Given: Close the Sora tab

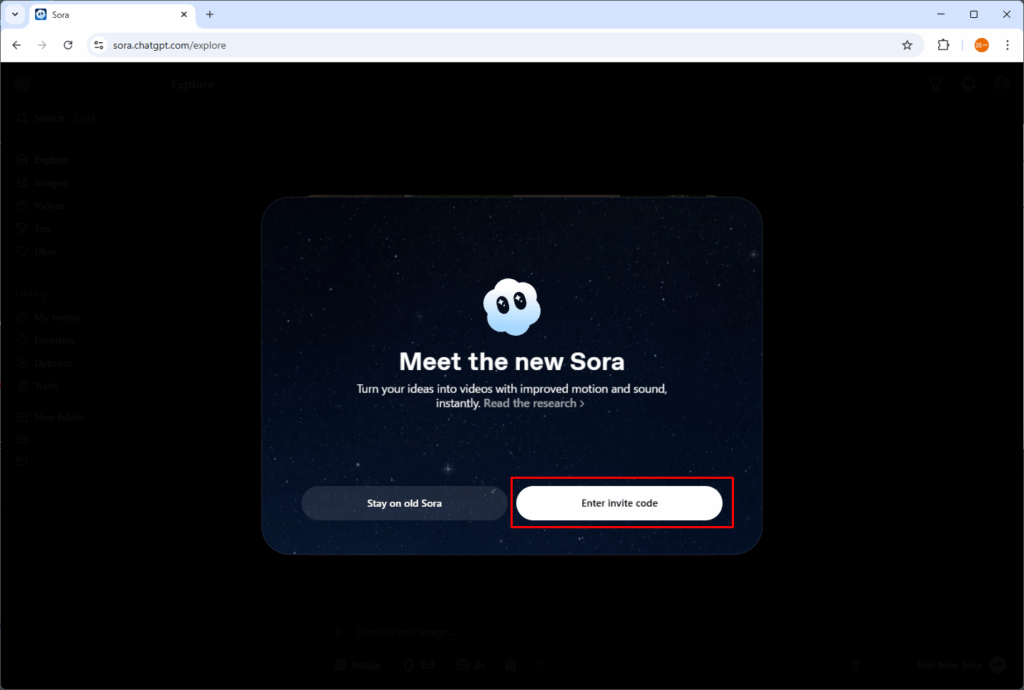Looking at the screenshot, I should click(x=184, y=15).
